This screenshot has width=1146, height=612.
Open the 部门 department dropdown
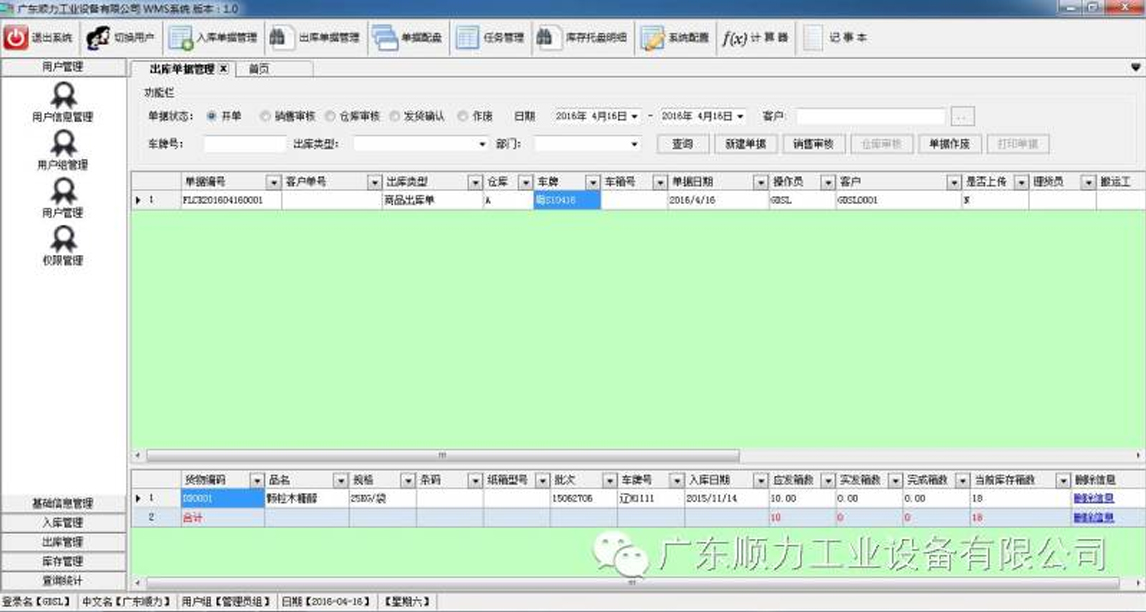[x=631, y=142]
